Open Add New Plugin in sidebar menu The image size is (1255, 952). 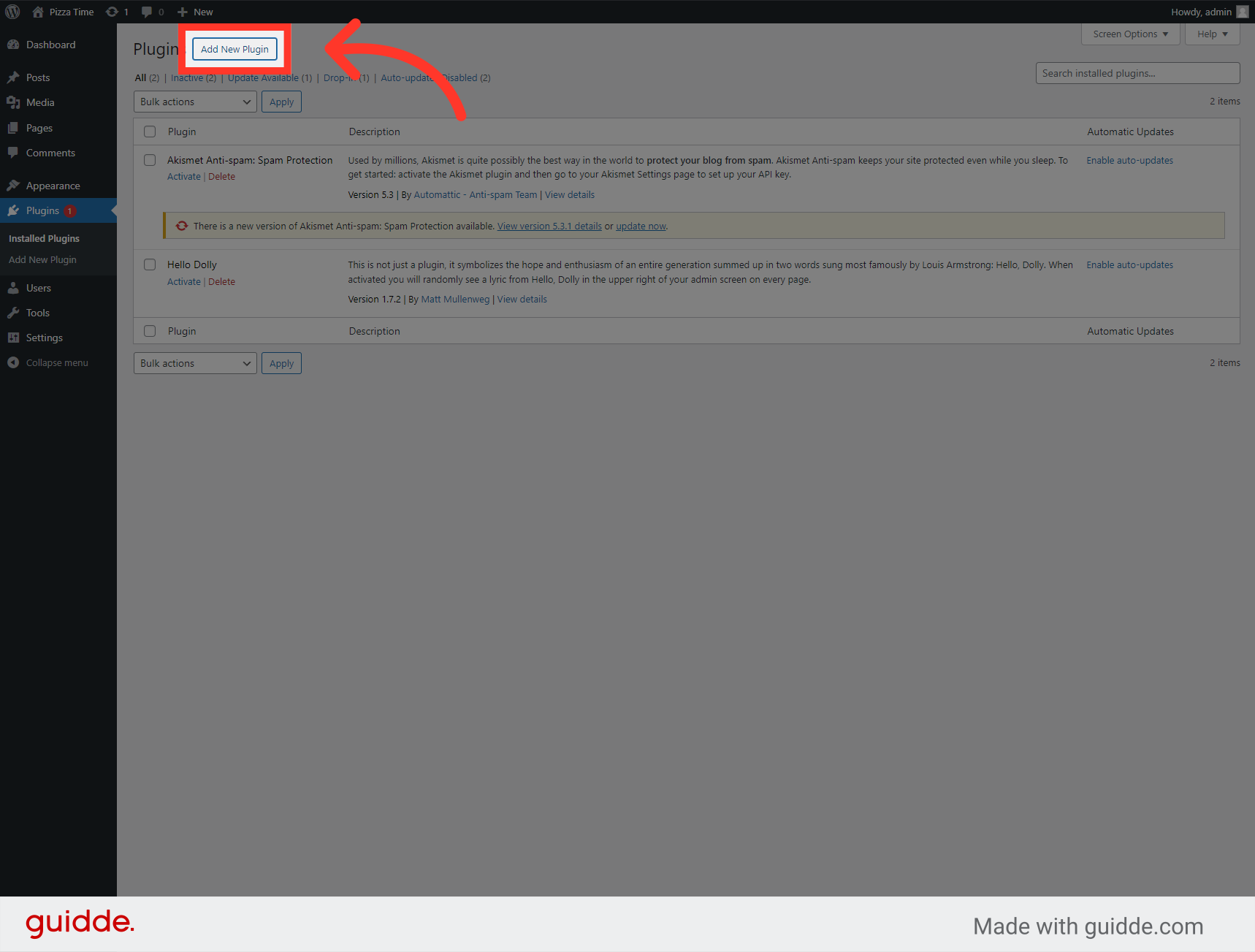(42, 259)
